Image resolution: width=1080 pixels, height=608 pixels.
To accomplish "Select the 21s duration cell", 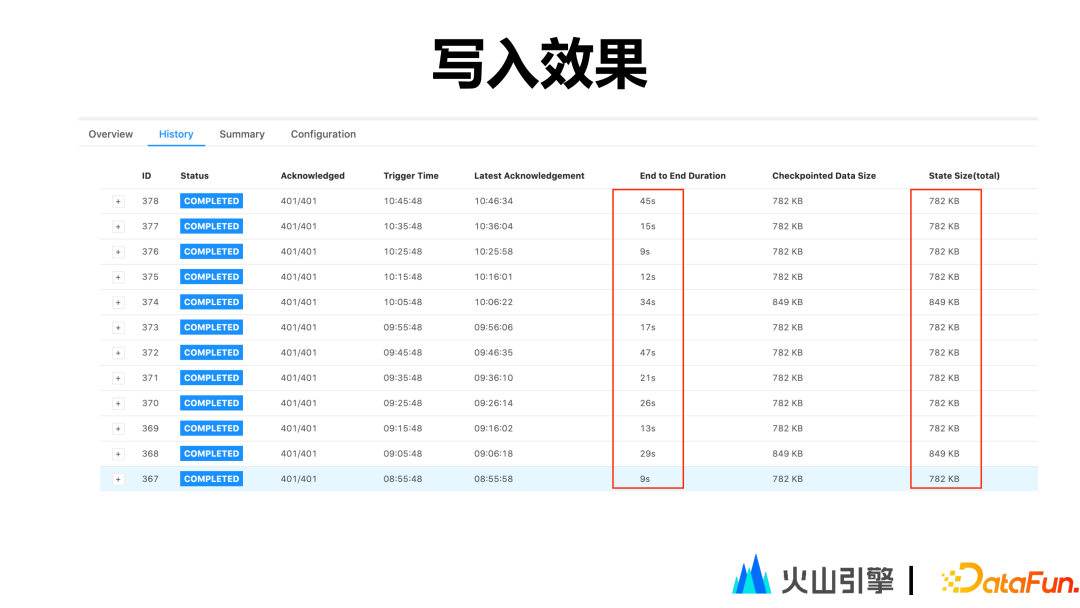I will (647, 378).
